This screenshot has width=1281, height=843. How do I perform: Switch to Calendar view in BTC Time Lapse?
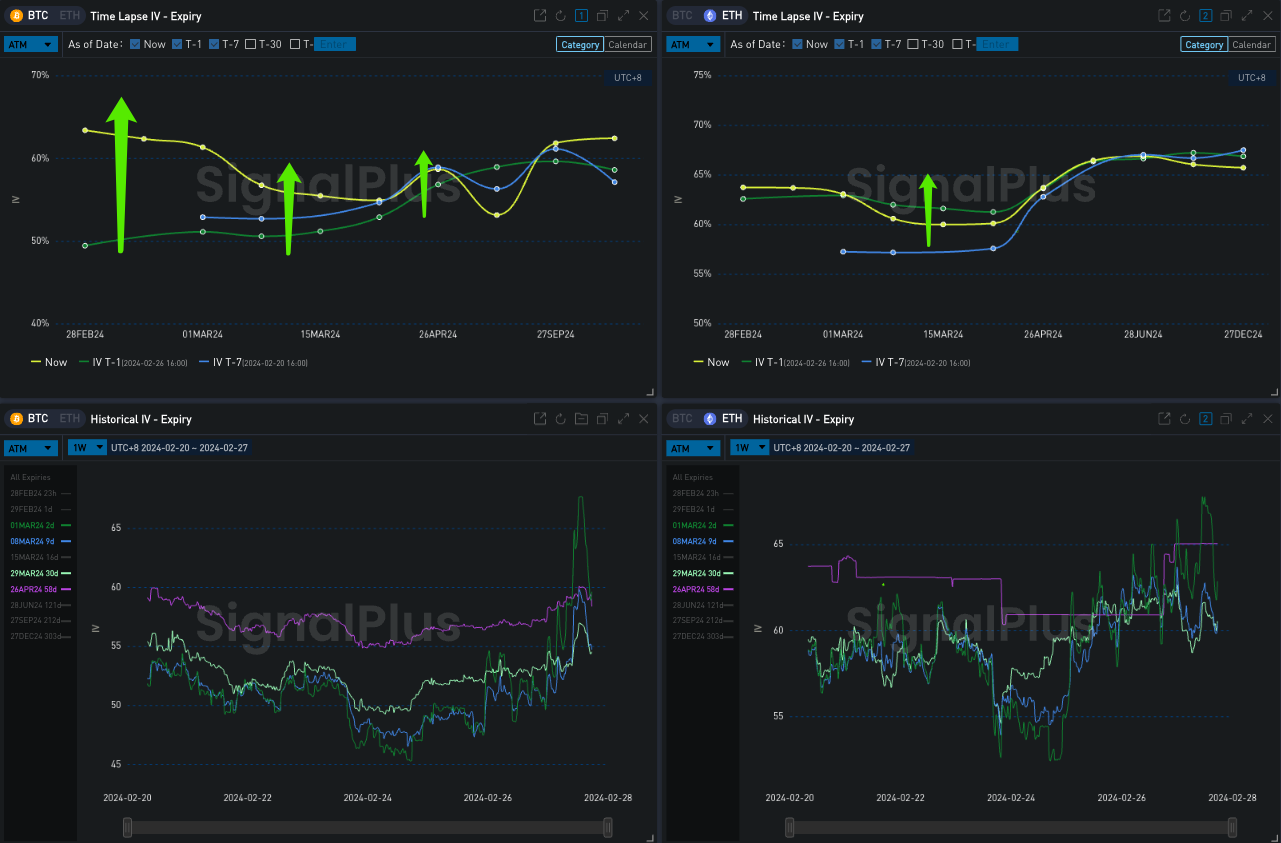[628, 44]
